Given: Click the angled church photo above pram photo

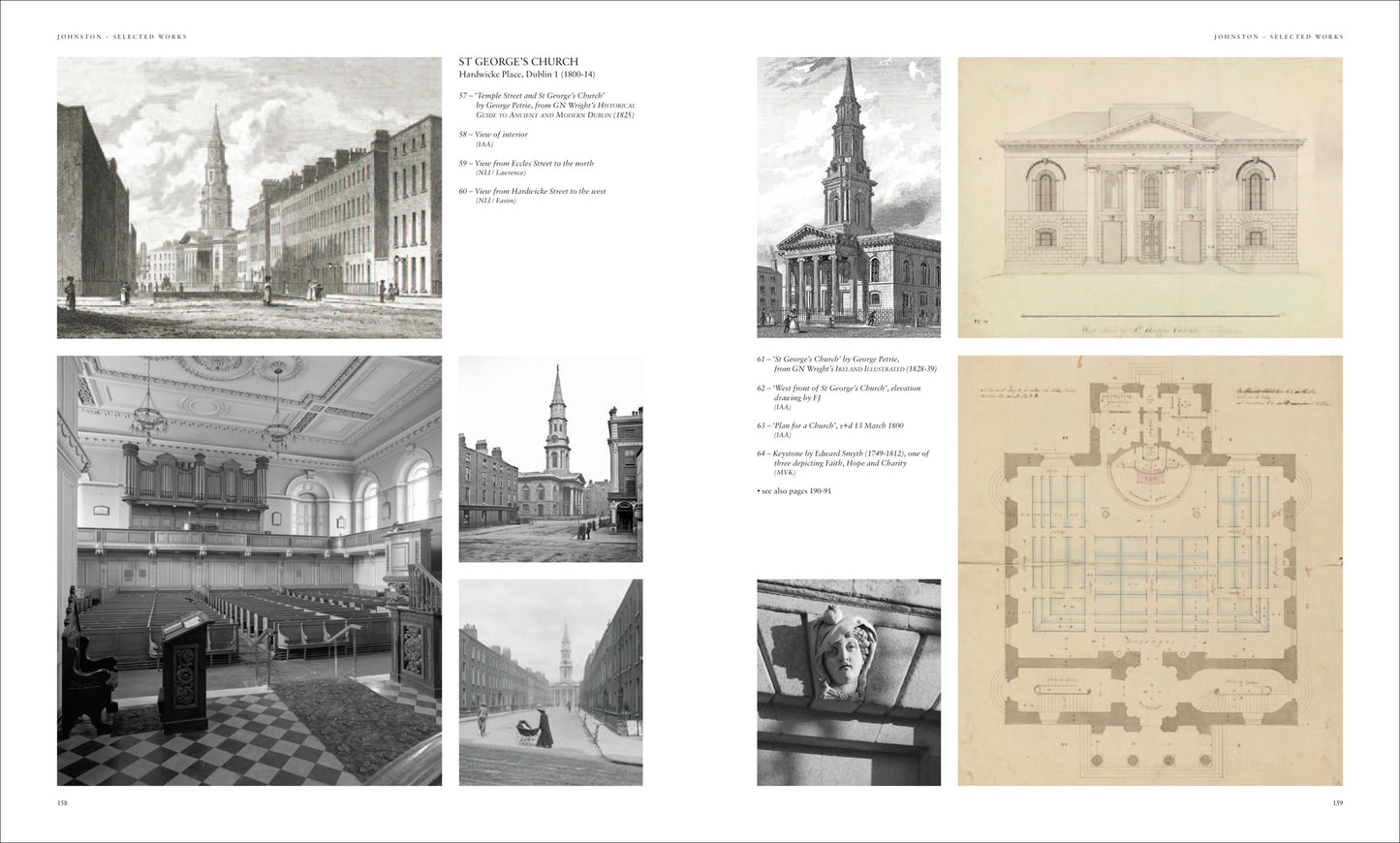Looking at the screenshot, I should click(550, 458).
